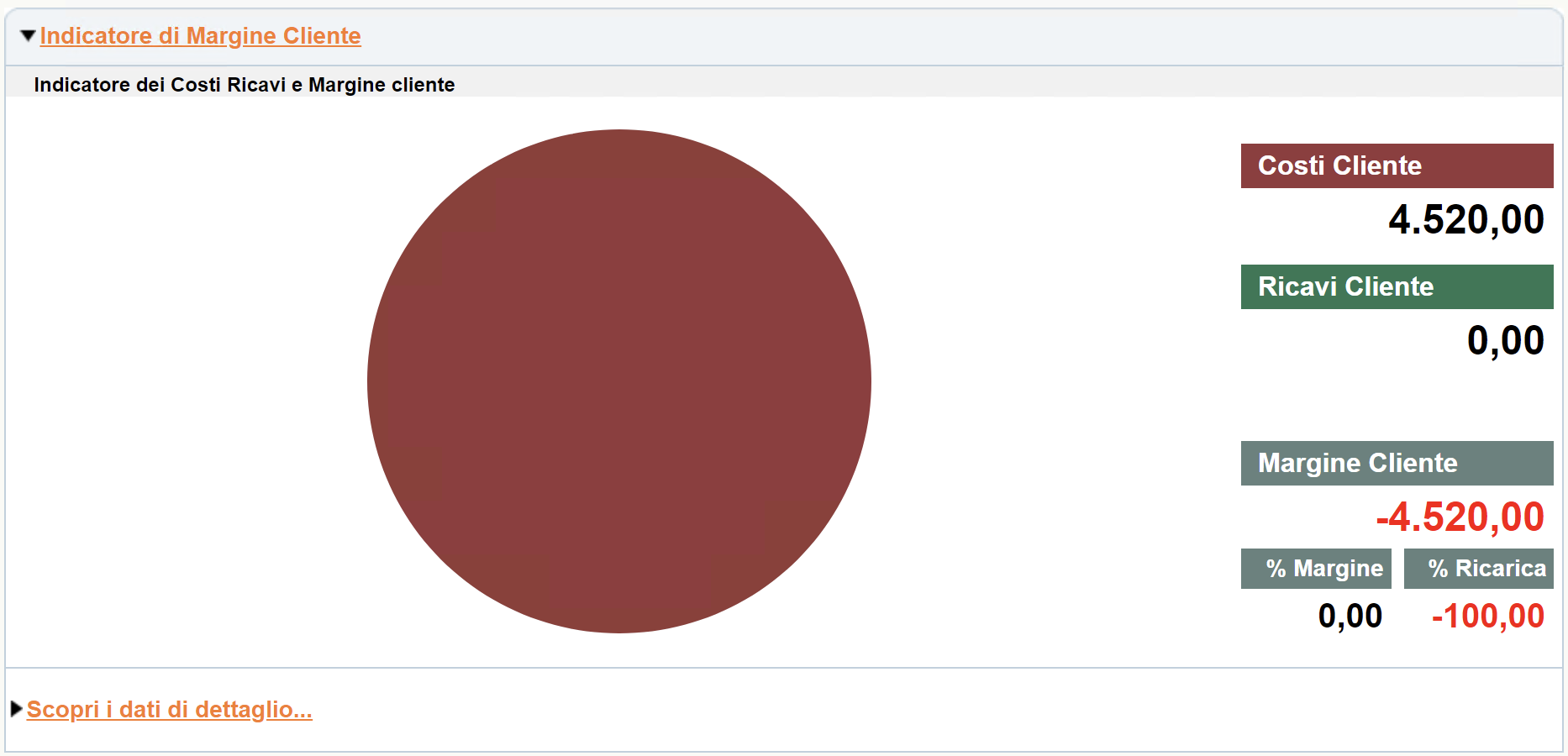The image size is (1568, 756).
Task: Click the Ricavi Cliente value 0,00
Action: (1505, 341)
